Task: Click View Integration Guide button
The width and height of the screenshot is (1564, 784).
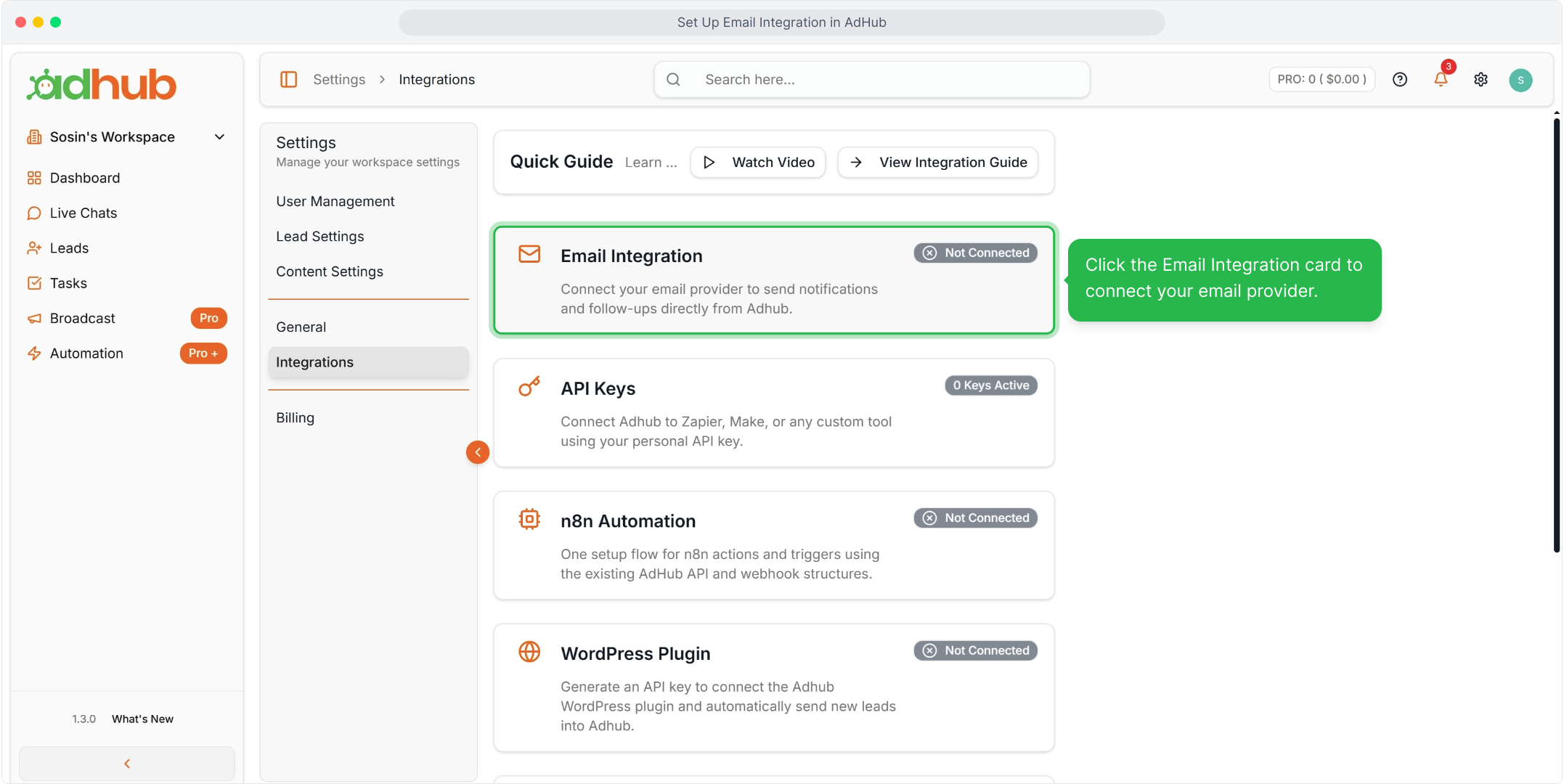Action: pos(938,163)
